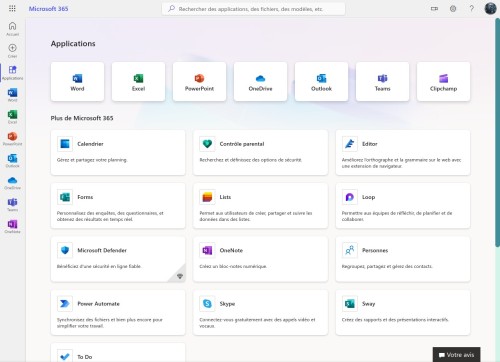
Task: Click the Skype card title text
Action: (227, 304)
